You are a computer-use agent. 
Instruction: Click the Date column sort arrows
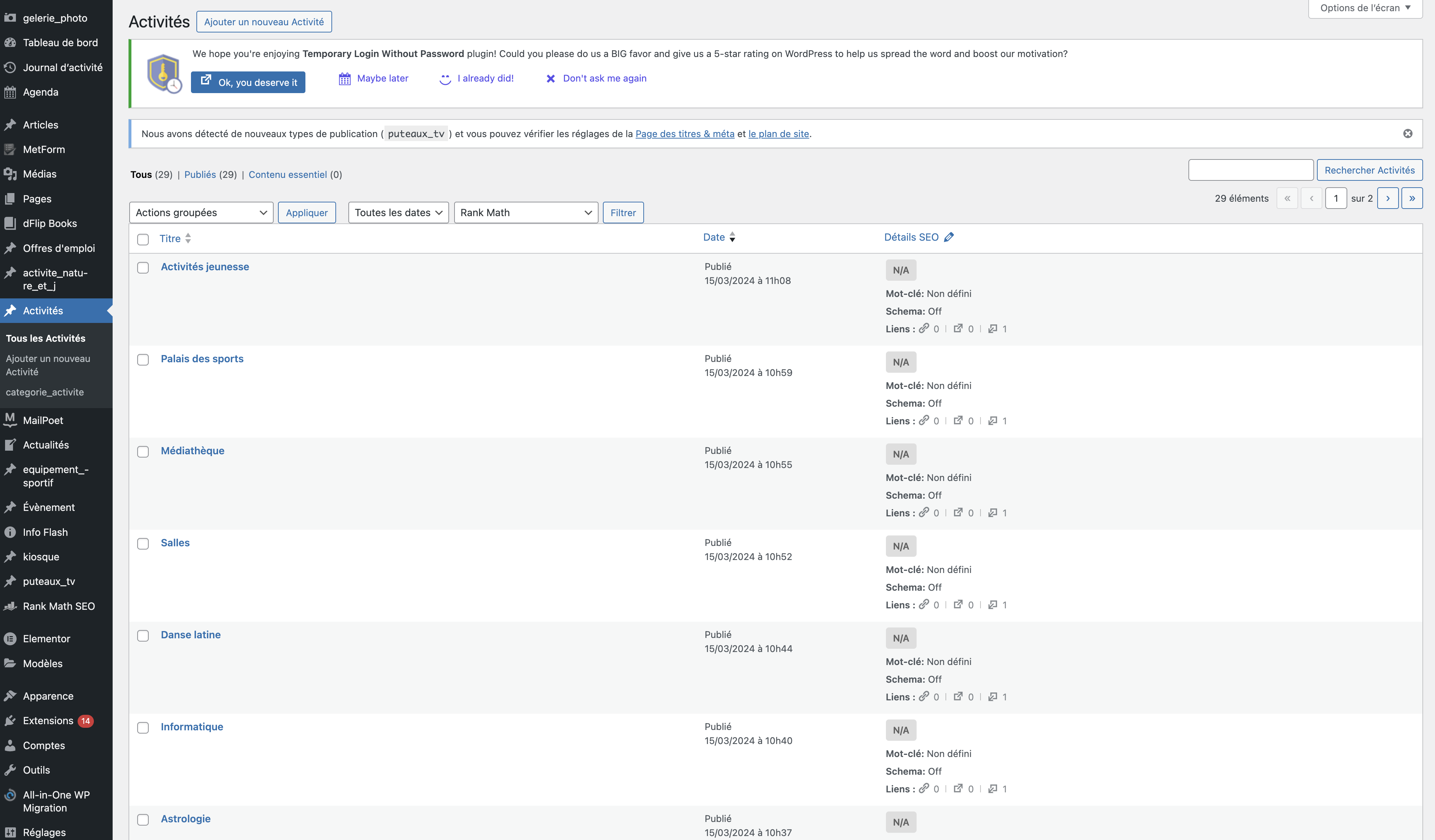coord(732,237)
